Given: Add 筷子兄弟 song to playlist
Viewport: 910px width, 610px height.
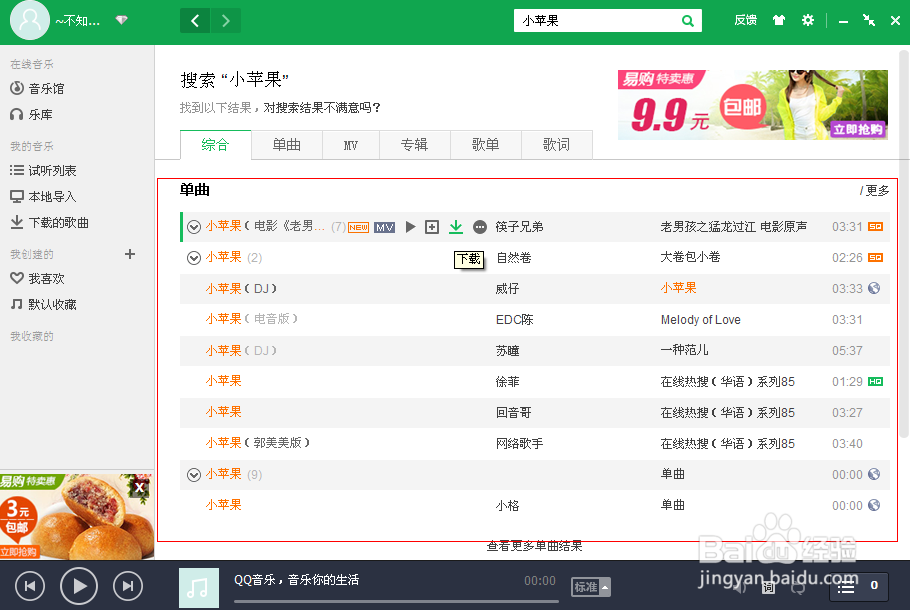Looking at the screenshot, I should (x=432, y=227).
